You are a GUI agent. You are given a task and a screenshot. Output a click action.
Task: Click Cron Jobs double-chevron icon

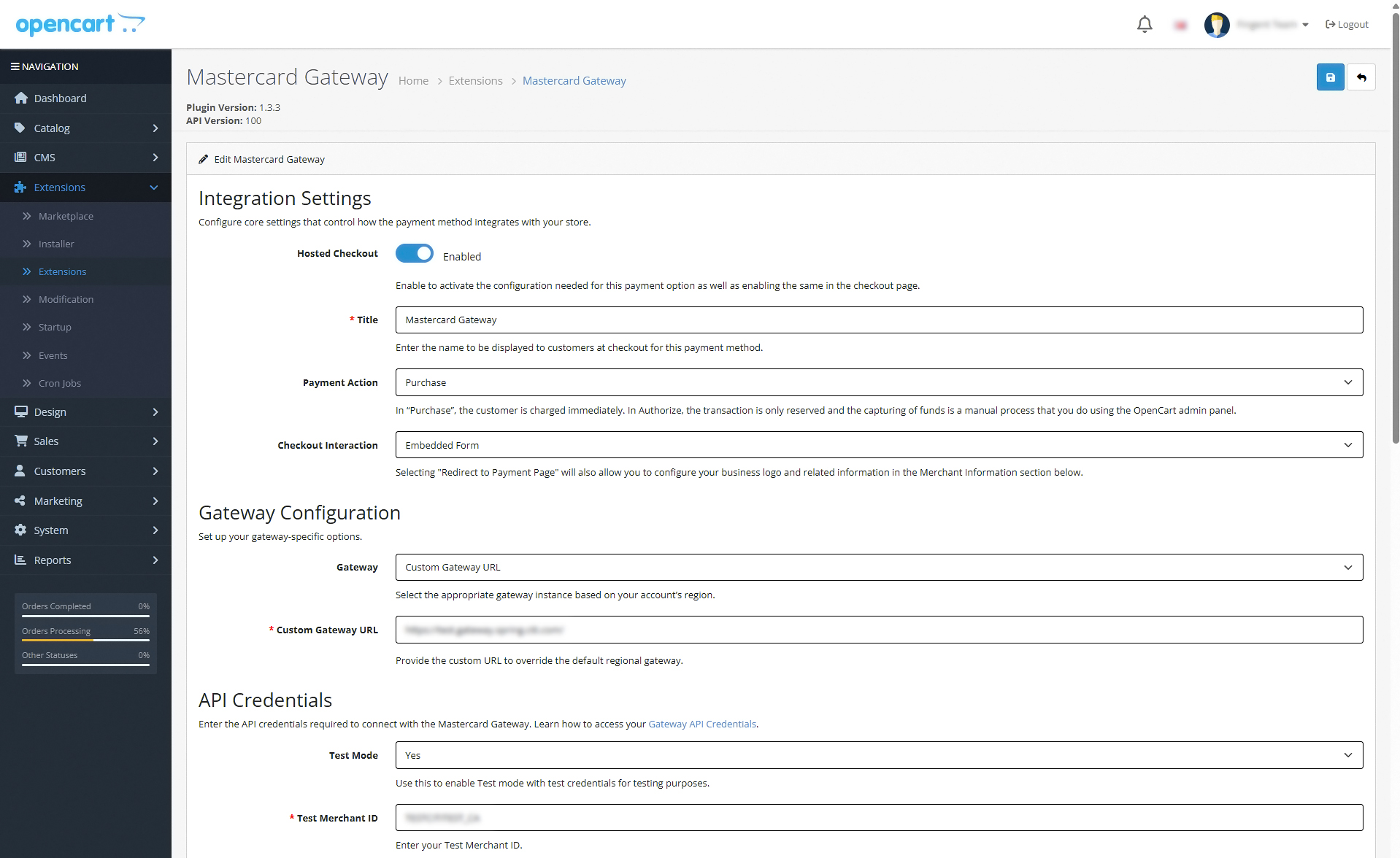click(x=27, y=383)
